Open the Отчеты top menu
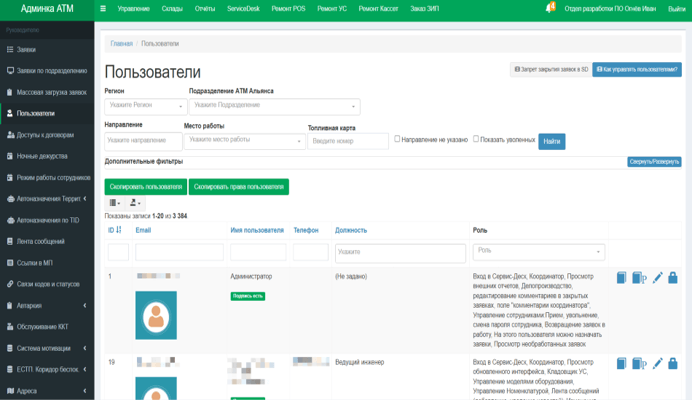Viewport: 692px width, 400px height. pyautogui.click(x=205, y=8)
